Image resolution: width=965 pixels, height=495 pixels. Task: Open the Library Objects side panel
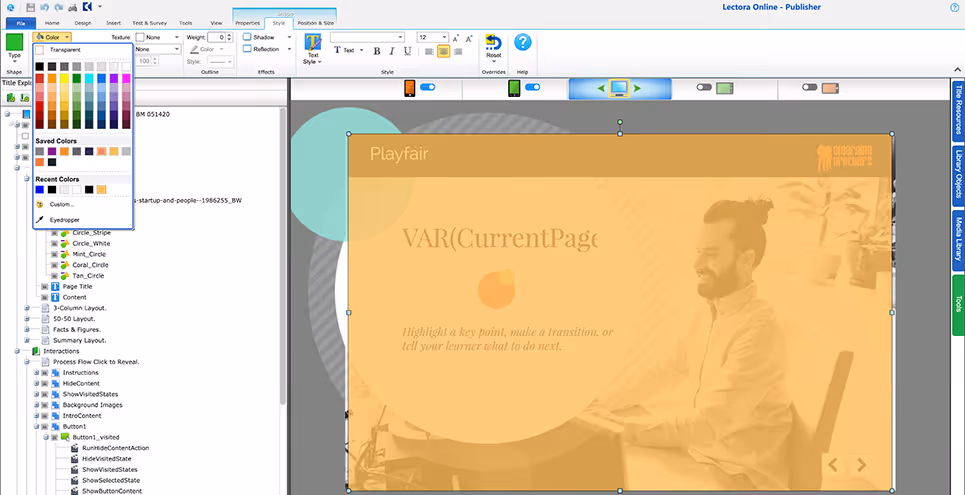(958, 175)
